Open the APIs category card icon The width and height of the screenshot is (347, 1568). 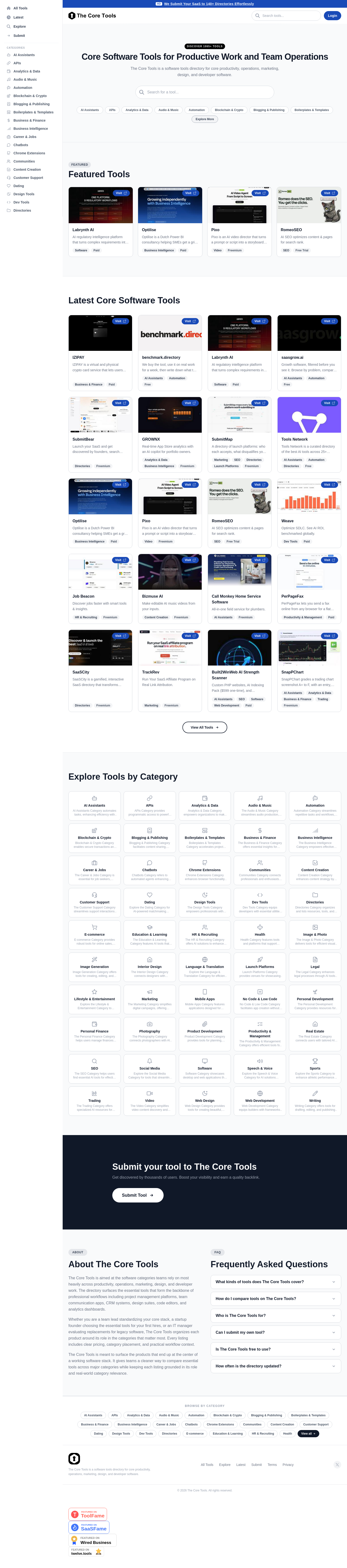[x=150, y=798]
